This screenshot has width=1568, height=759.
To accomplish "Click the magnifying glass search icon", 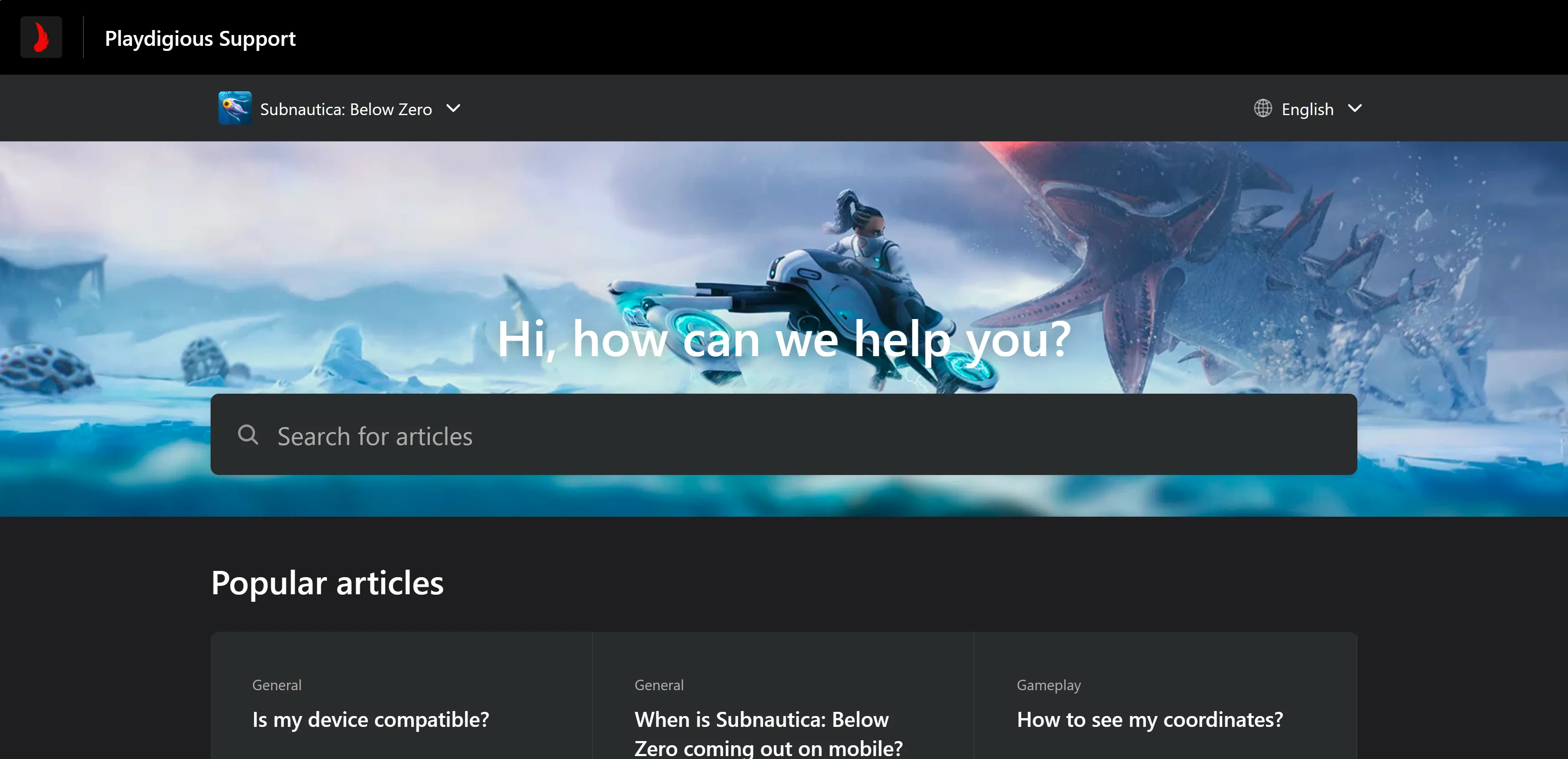I will [x=249, y=435].
